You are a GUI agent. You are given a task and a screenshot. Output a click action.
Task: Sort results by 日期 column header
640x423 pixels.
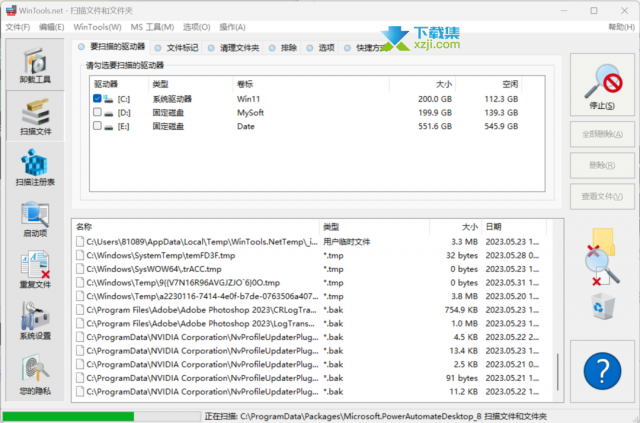(x=514, y=227)
